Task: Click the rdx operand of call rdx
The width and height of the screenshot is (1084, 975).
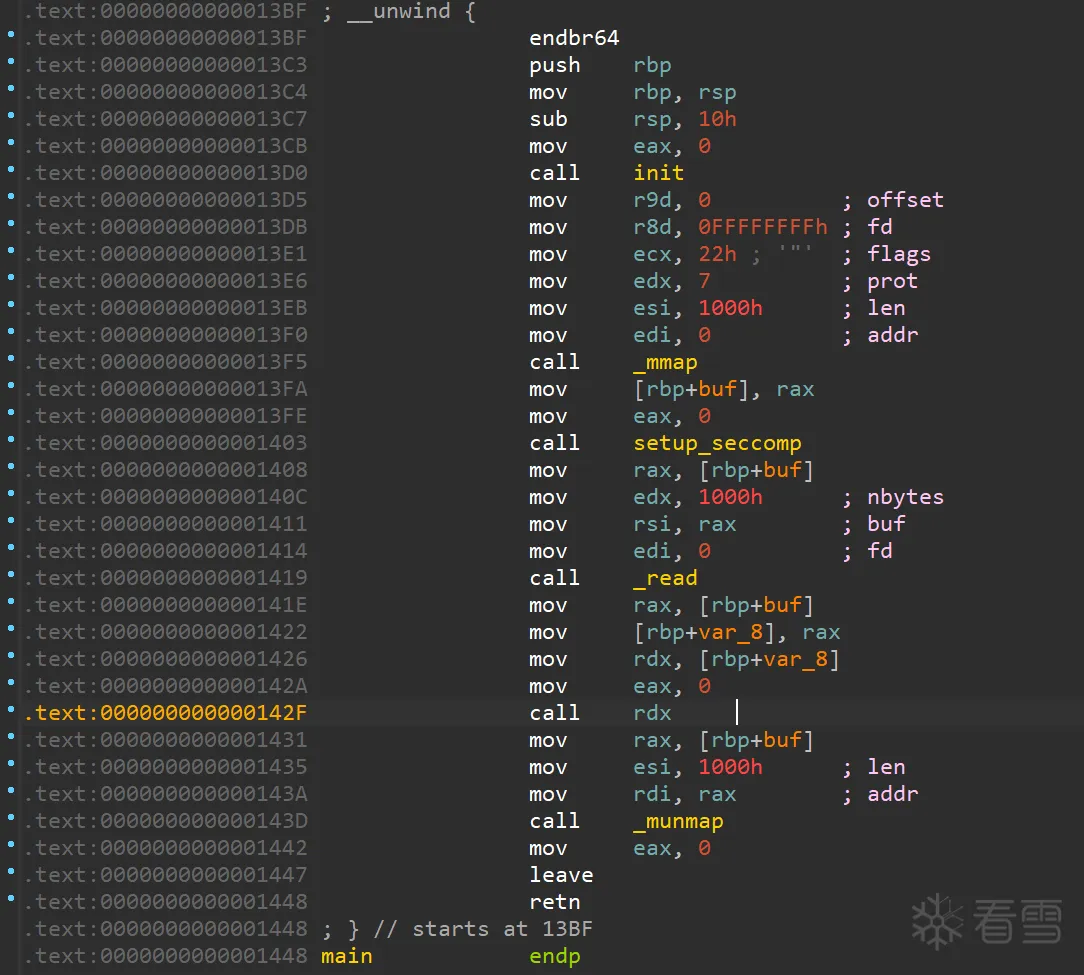Action: coord(652,713)
